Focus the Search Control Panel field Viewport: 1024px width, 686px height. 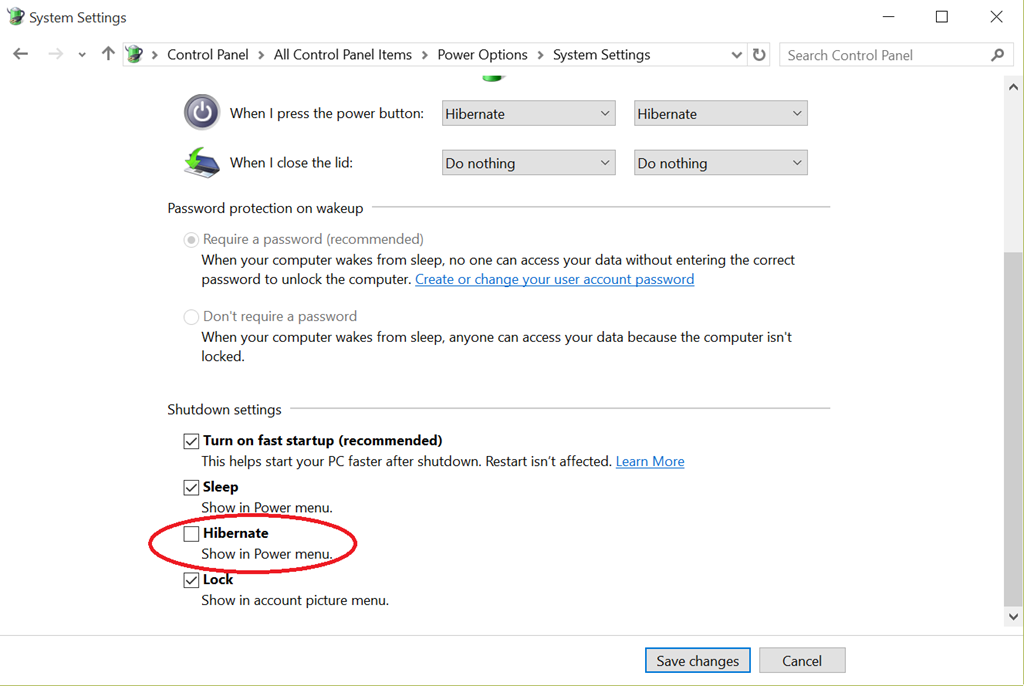coord(885,55)
